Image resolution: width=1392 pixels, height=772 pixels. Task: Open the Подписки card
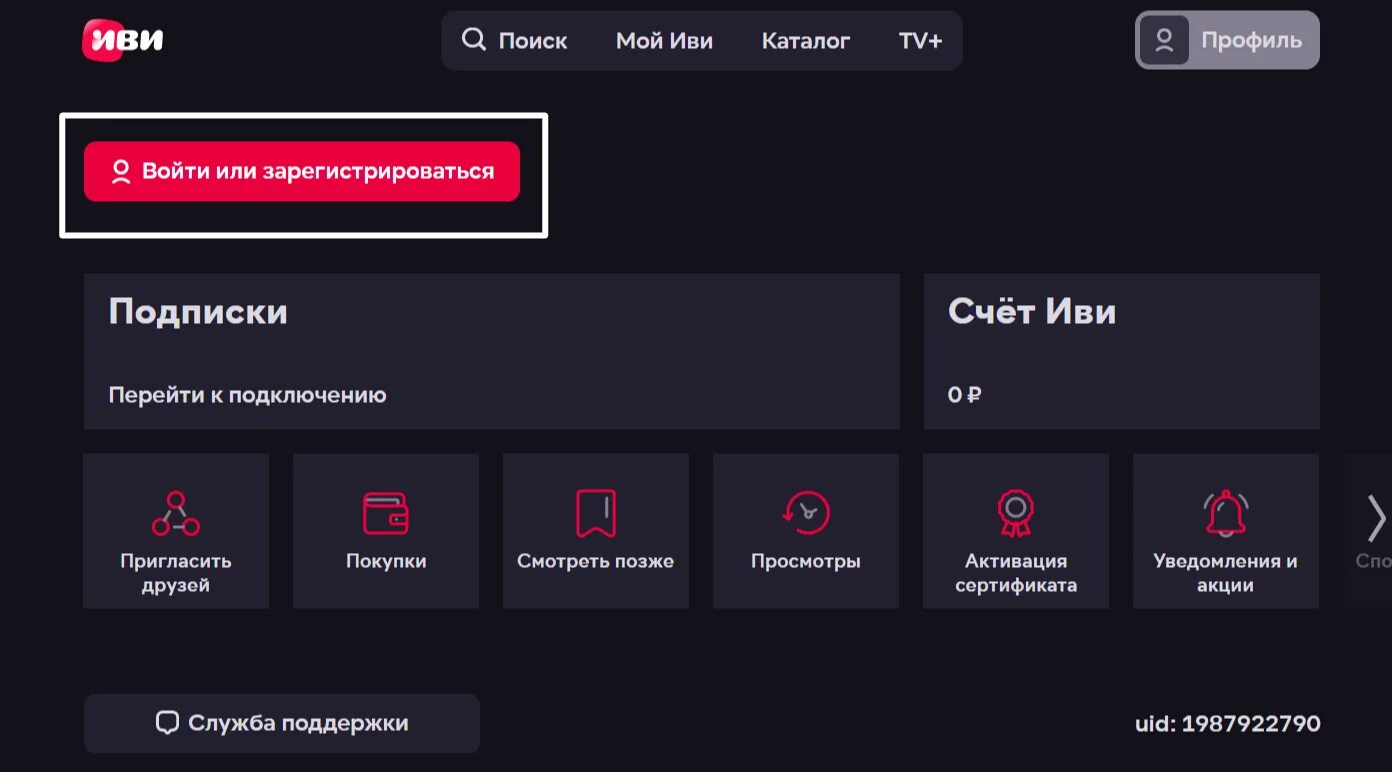(x=491, y=352)
